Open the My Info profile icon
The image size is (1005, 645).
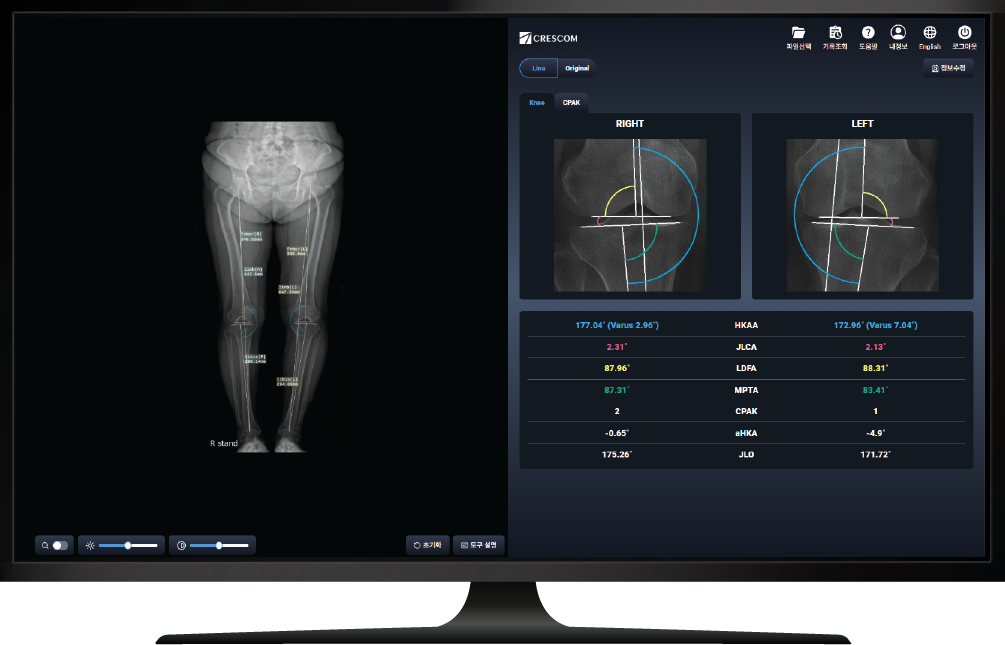[x=897, y=33]
